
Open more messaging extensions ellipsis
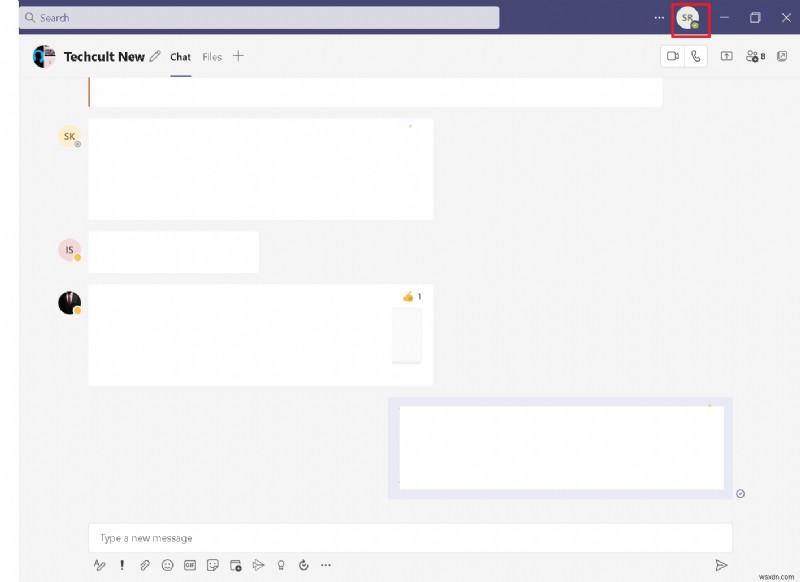(x=326, y=565)
